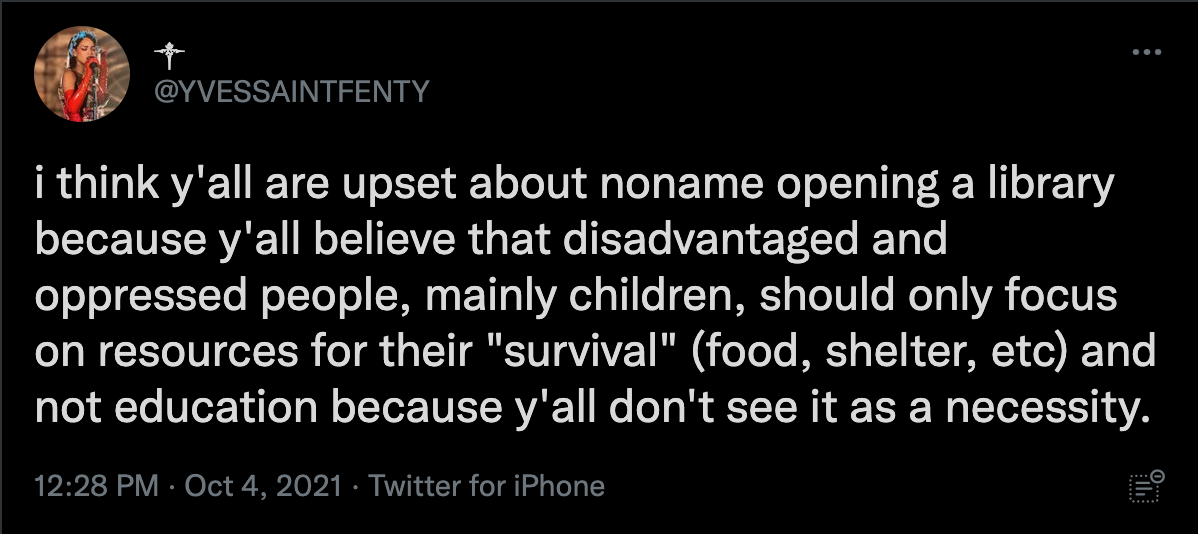Screen dimensions: 1198x534
Task: Click the Twitter for iPhone source label
Action: (487, 486)
